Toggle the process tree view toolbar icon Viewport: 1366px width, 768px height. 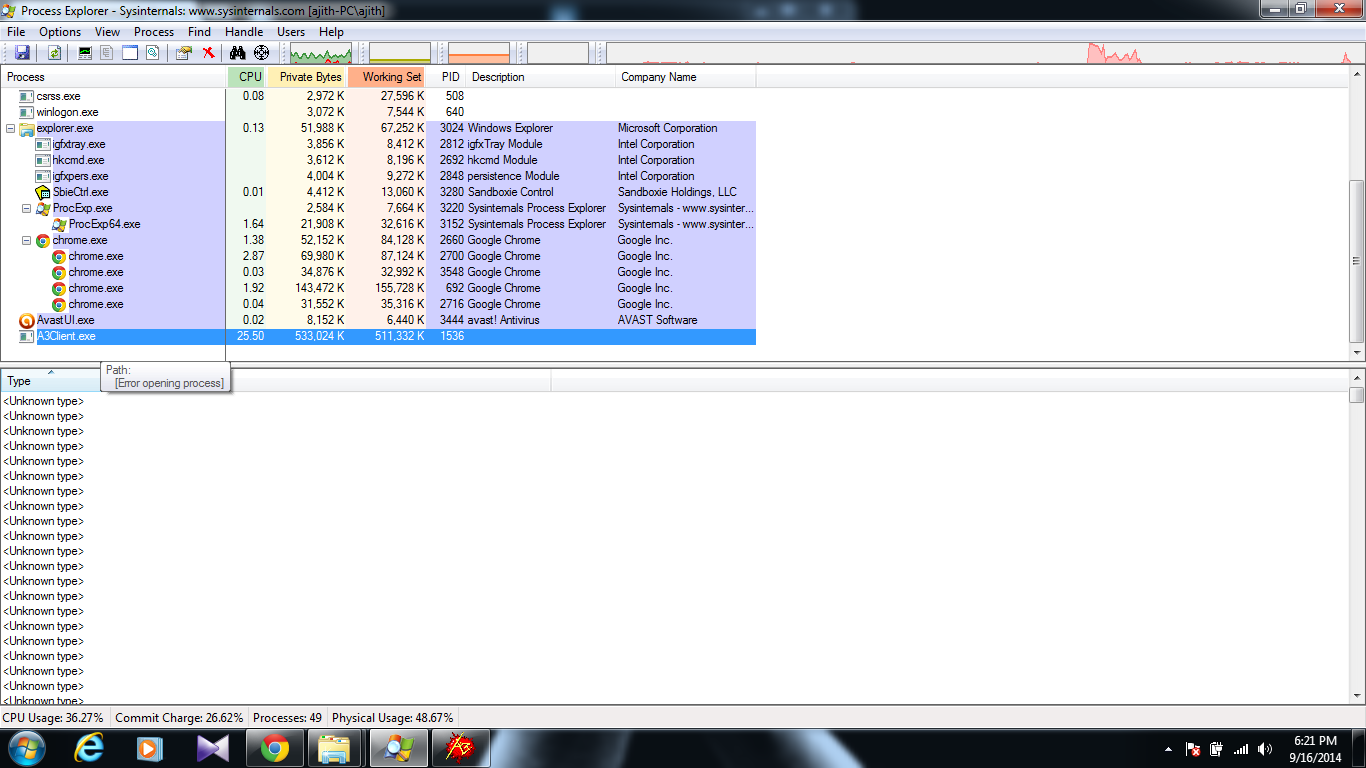coord(107,53)
